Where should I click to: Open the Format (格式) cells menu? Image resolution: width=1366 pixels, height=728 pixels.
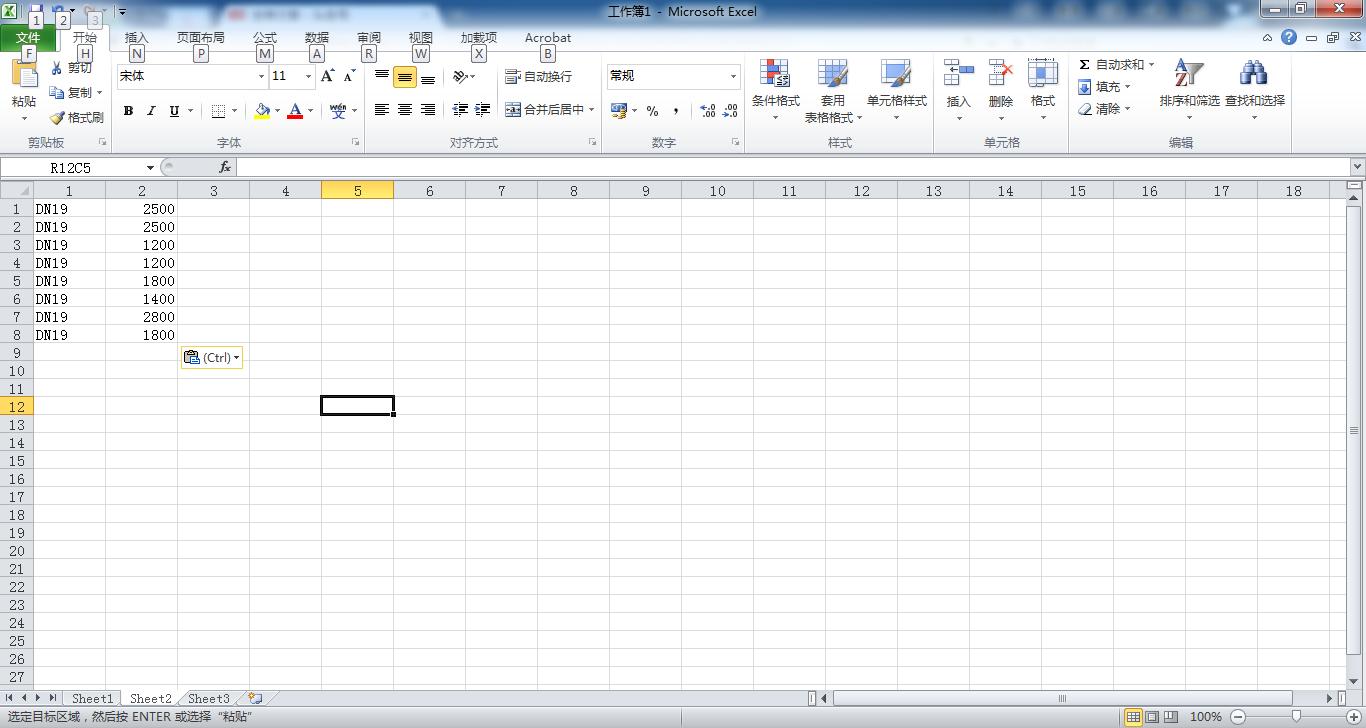1043,90
